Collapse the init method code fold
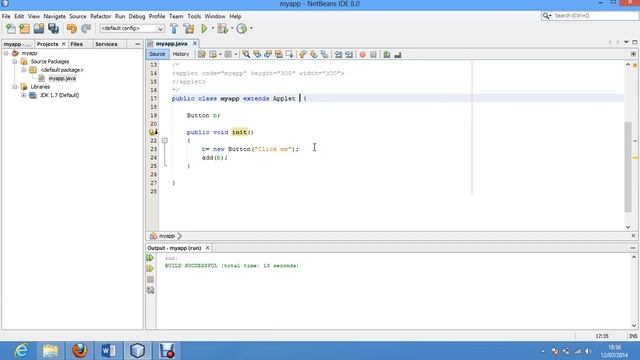Screen dimensions: 640x360 pyautogui.click(x=164, y=140)
